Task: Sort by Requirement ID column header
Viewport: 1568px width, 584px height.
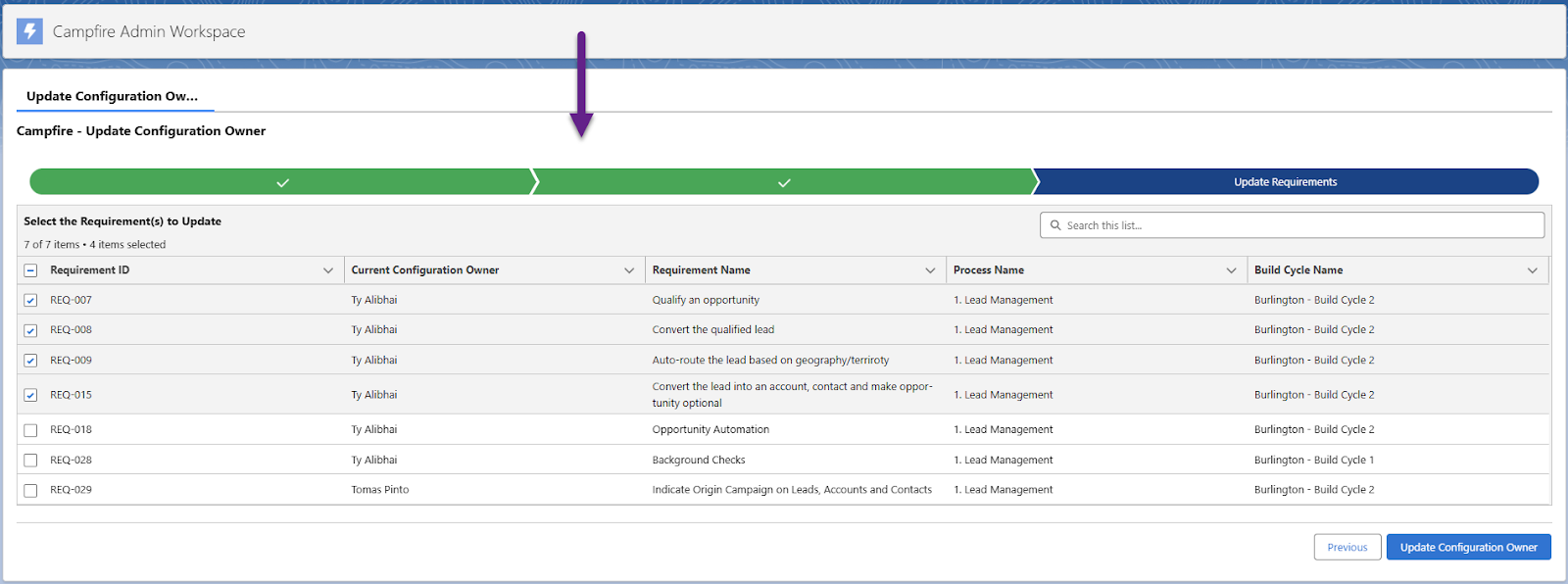Action: pyautogui.click(x=90, y=270)
